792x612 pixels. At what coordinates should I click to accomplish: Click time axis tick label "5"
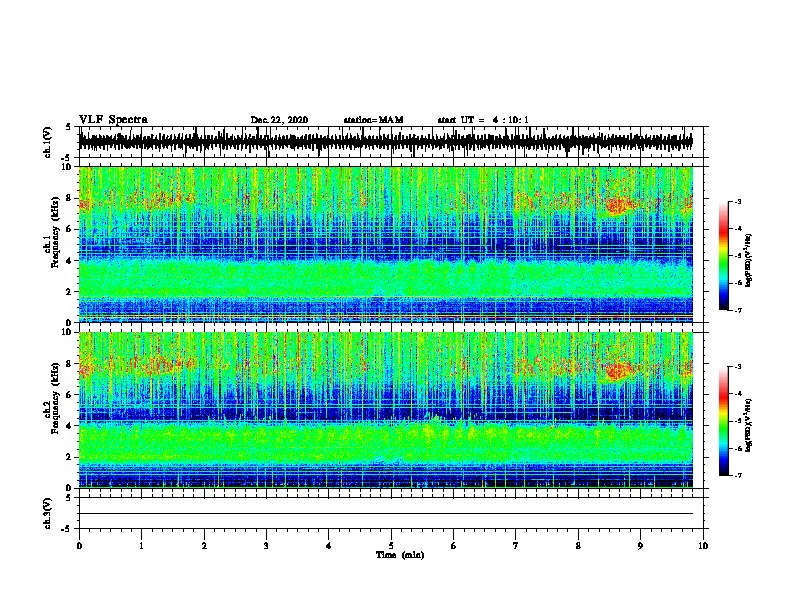pos(391,546)
